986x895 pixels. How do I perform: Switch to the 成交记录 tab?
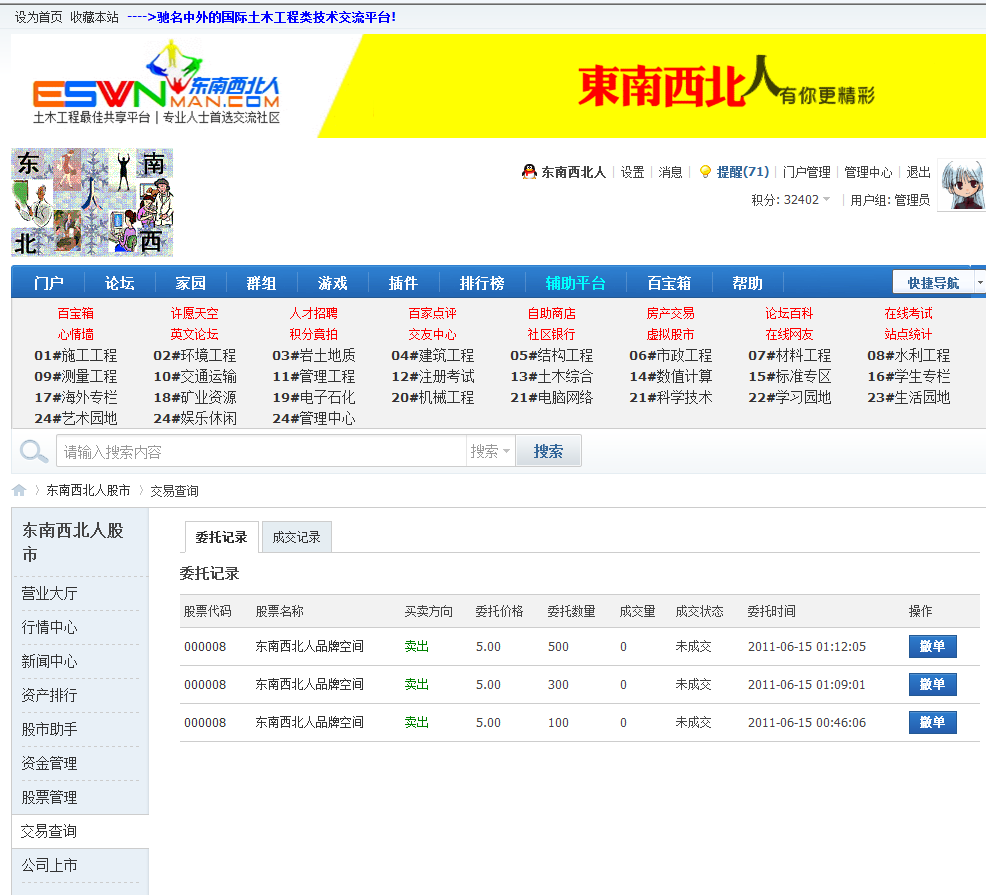[x=296, y=537]
